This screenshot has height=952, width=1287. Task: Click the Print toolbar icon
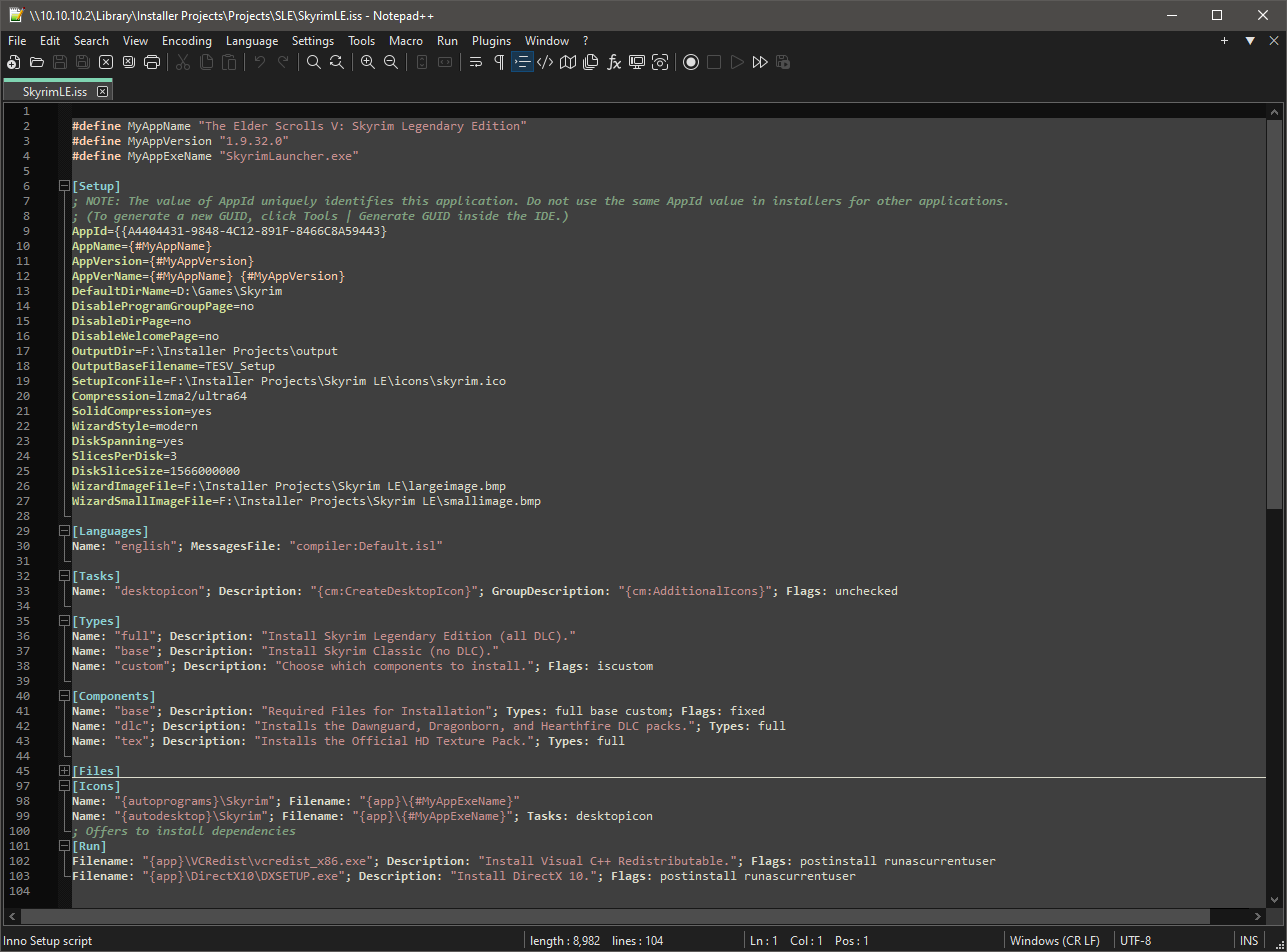[152, 62]
